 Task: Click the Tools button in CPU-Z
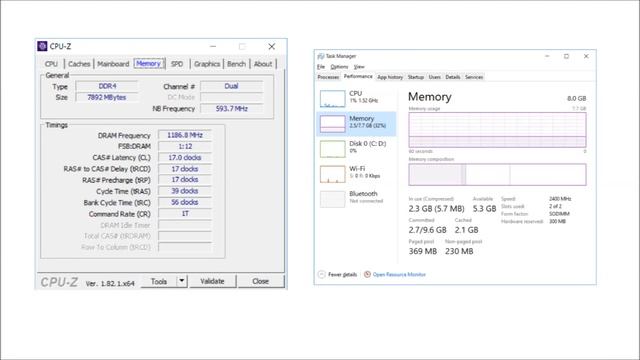pyautogui.click(x=159, y=281)
